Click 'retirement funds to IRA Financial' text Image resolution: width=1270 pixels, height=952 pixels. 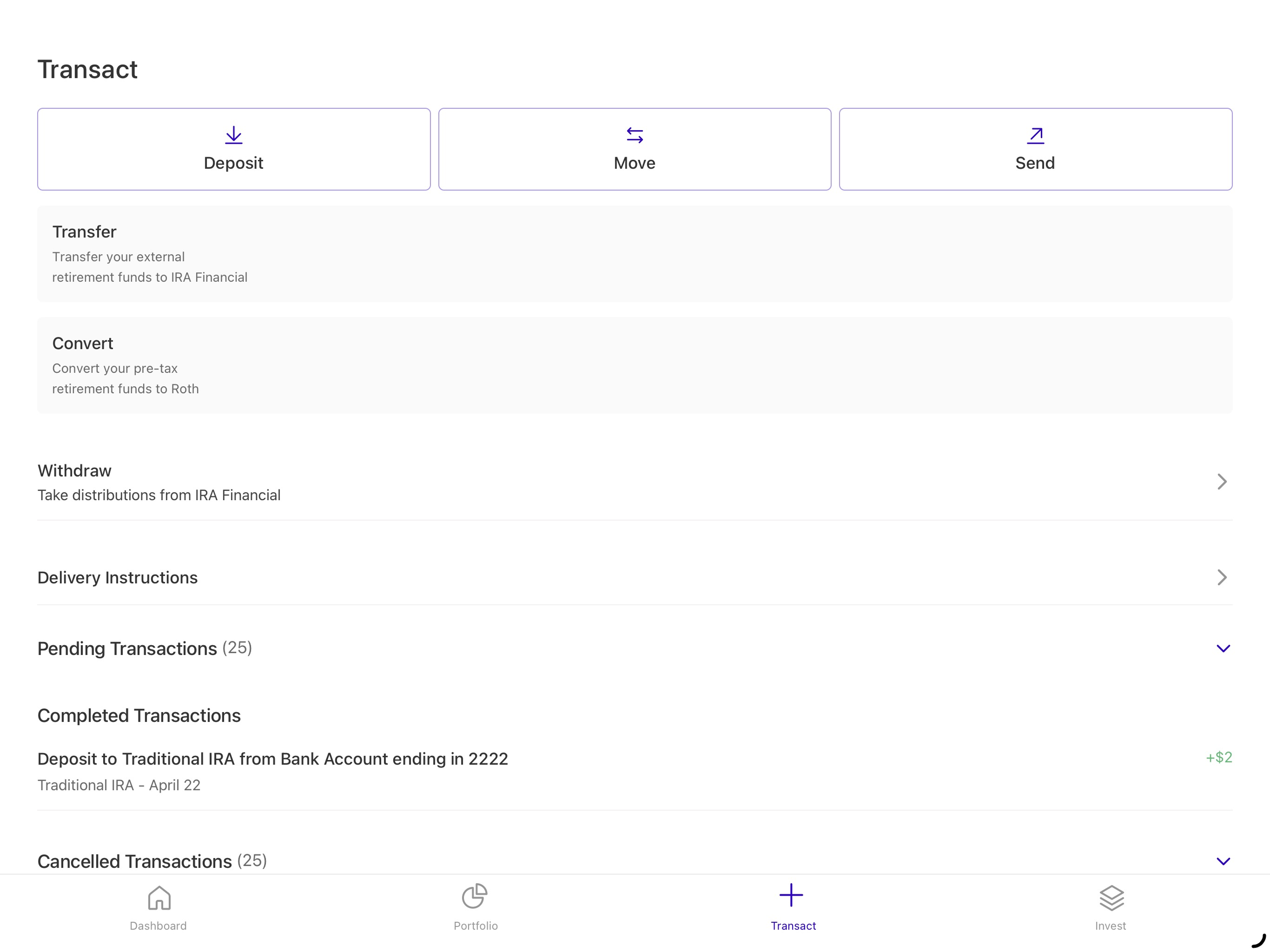point(150,278)
